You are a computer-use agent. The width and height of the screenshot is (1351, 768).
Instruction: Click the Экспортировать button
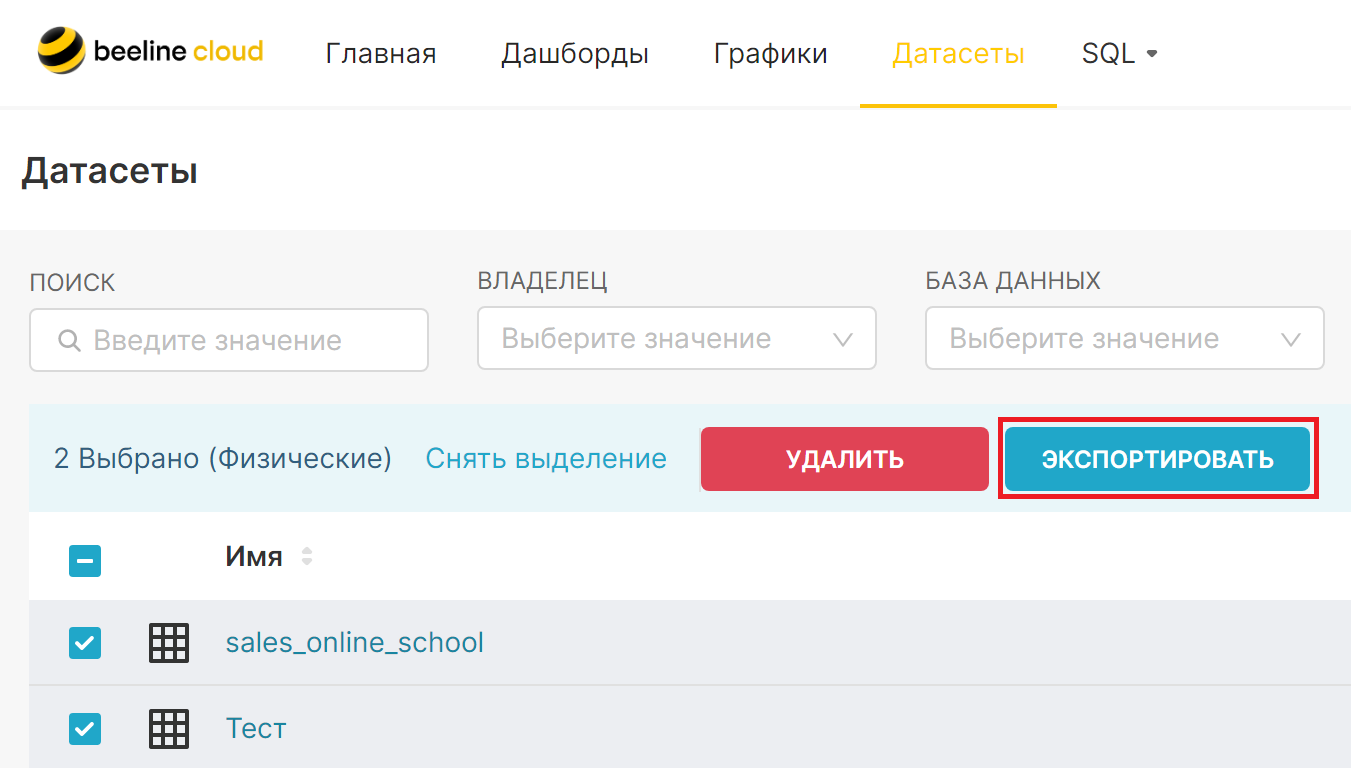[x=1158, y=459]
